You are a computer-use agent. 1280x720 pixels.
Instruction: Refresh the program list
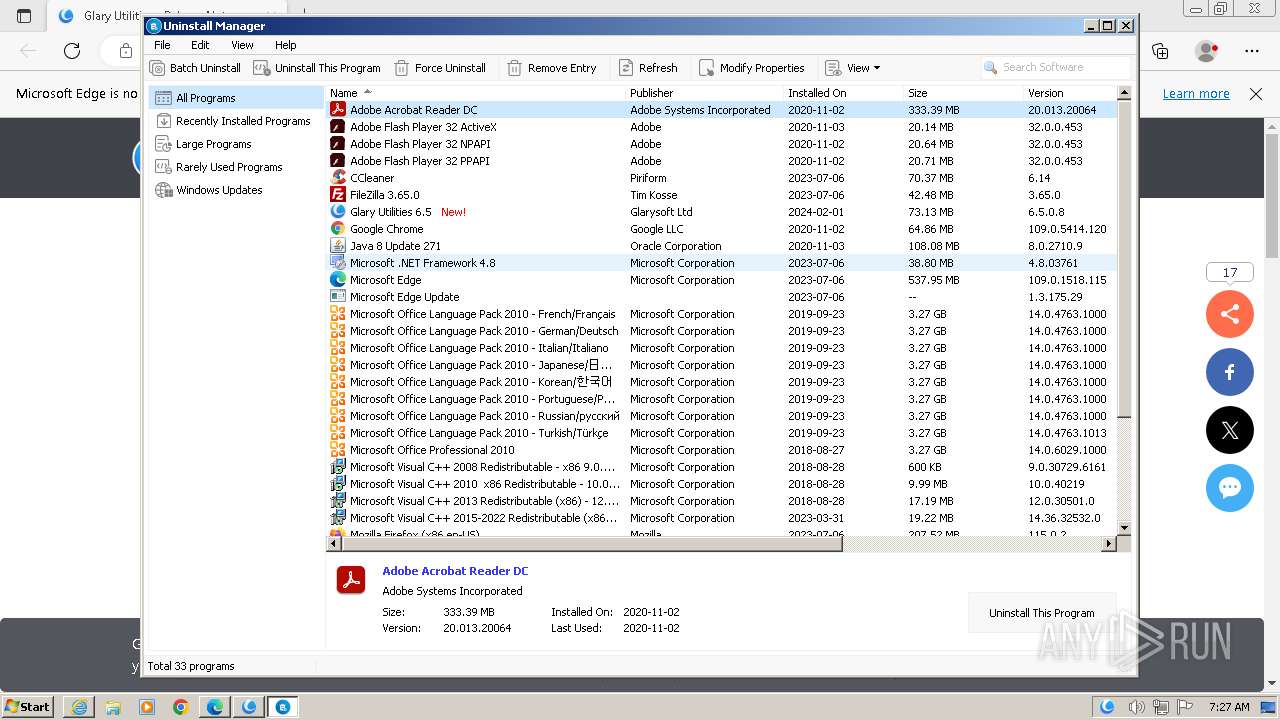tap(647, 68)
